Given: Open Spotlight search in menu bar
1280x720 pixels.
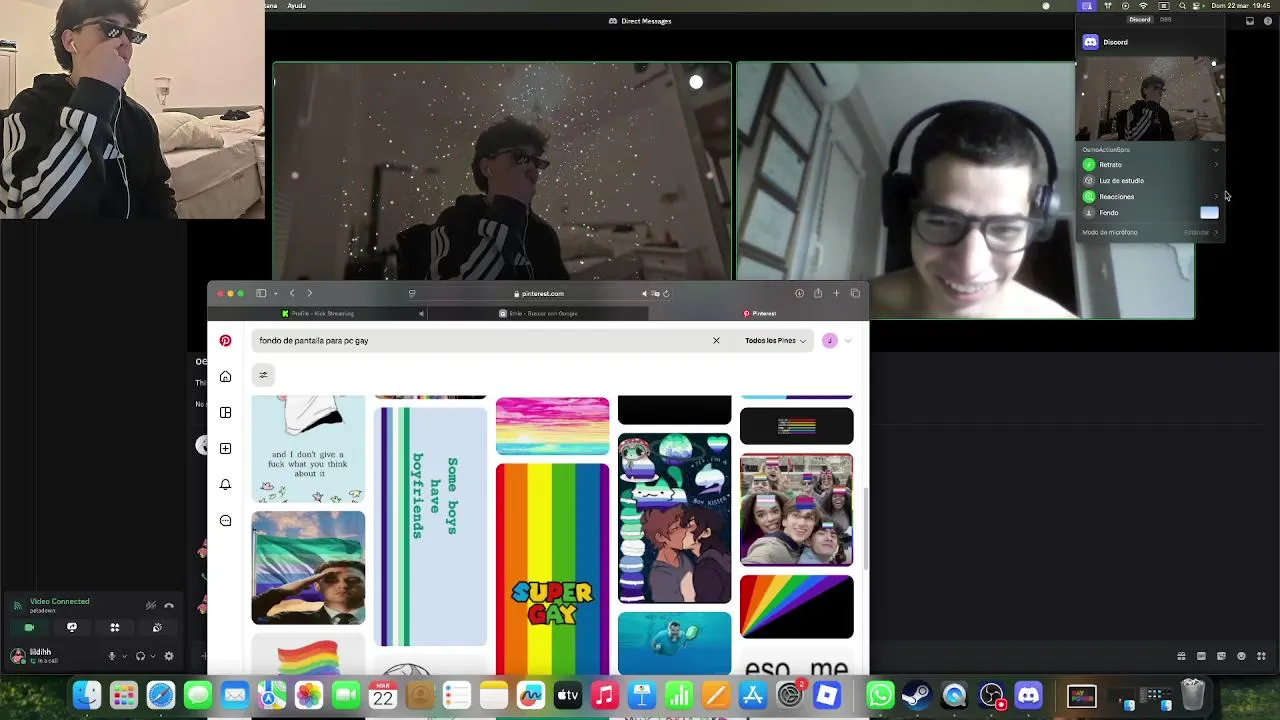Looking at the screenshot, I should point(1182,6).
